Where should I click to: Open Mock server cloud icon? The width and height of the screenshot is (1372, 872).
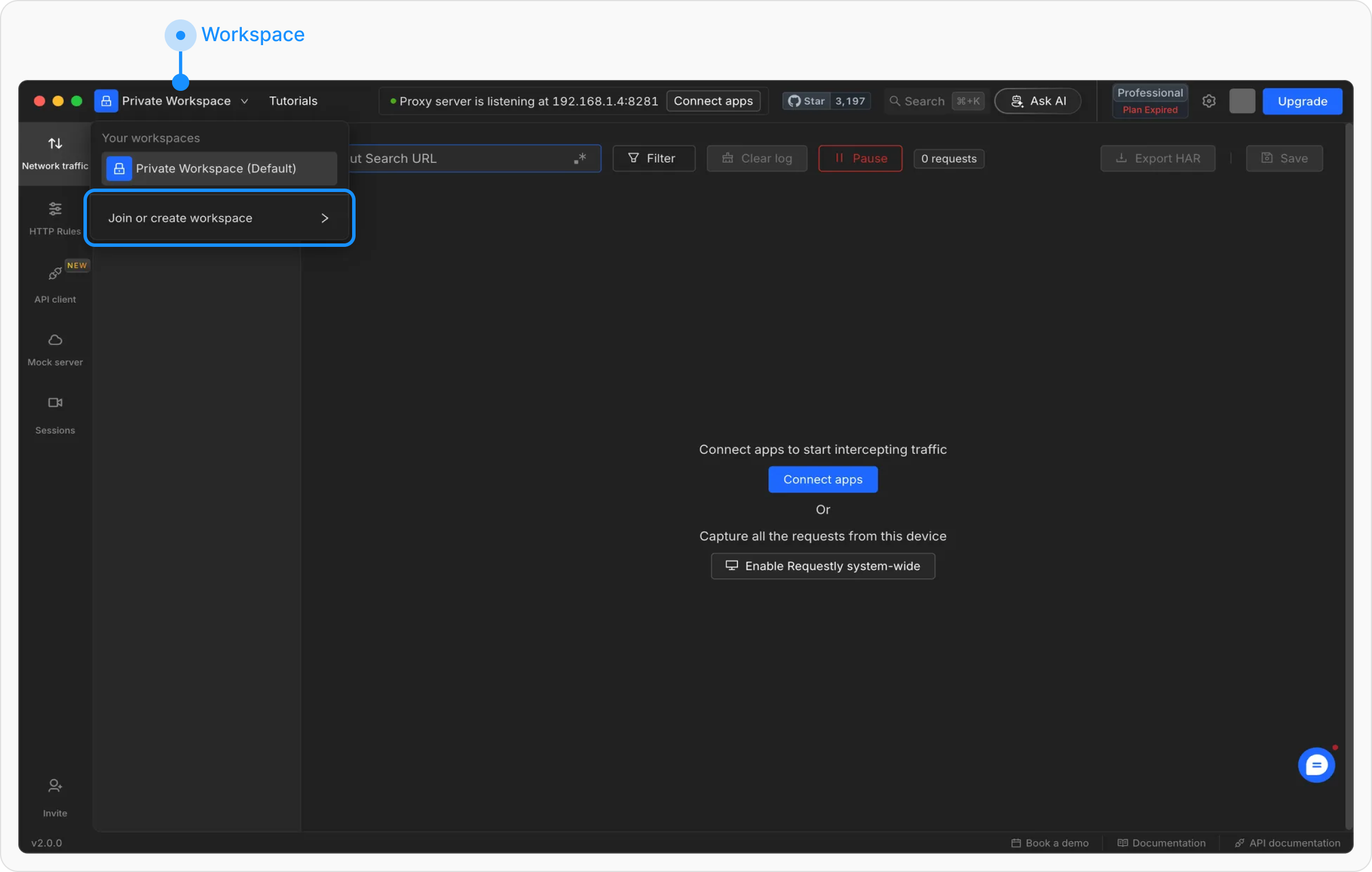click(x=55, y=341)
